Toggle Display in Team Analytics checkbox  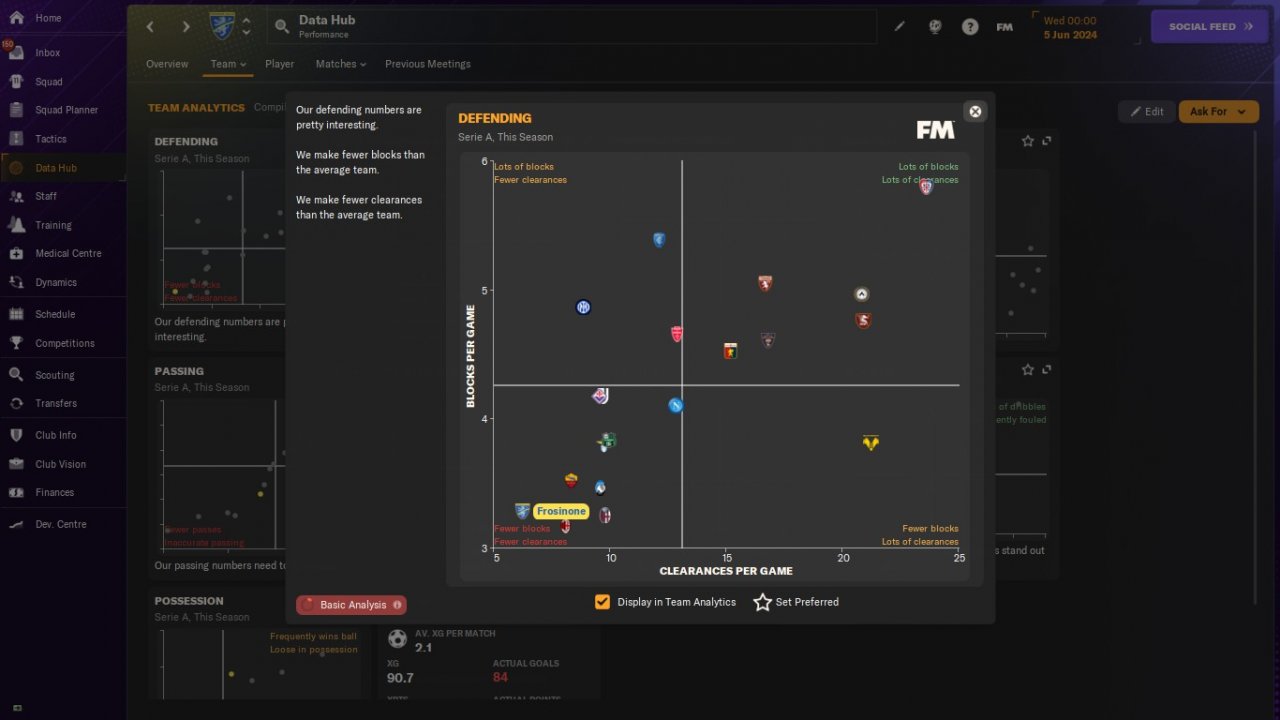[x=602, y=602]
